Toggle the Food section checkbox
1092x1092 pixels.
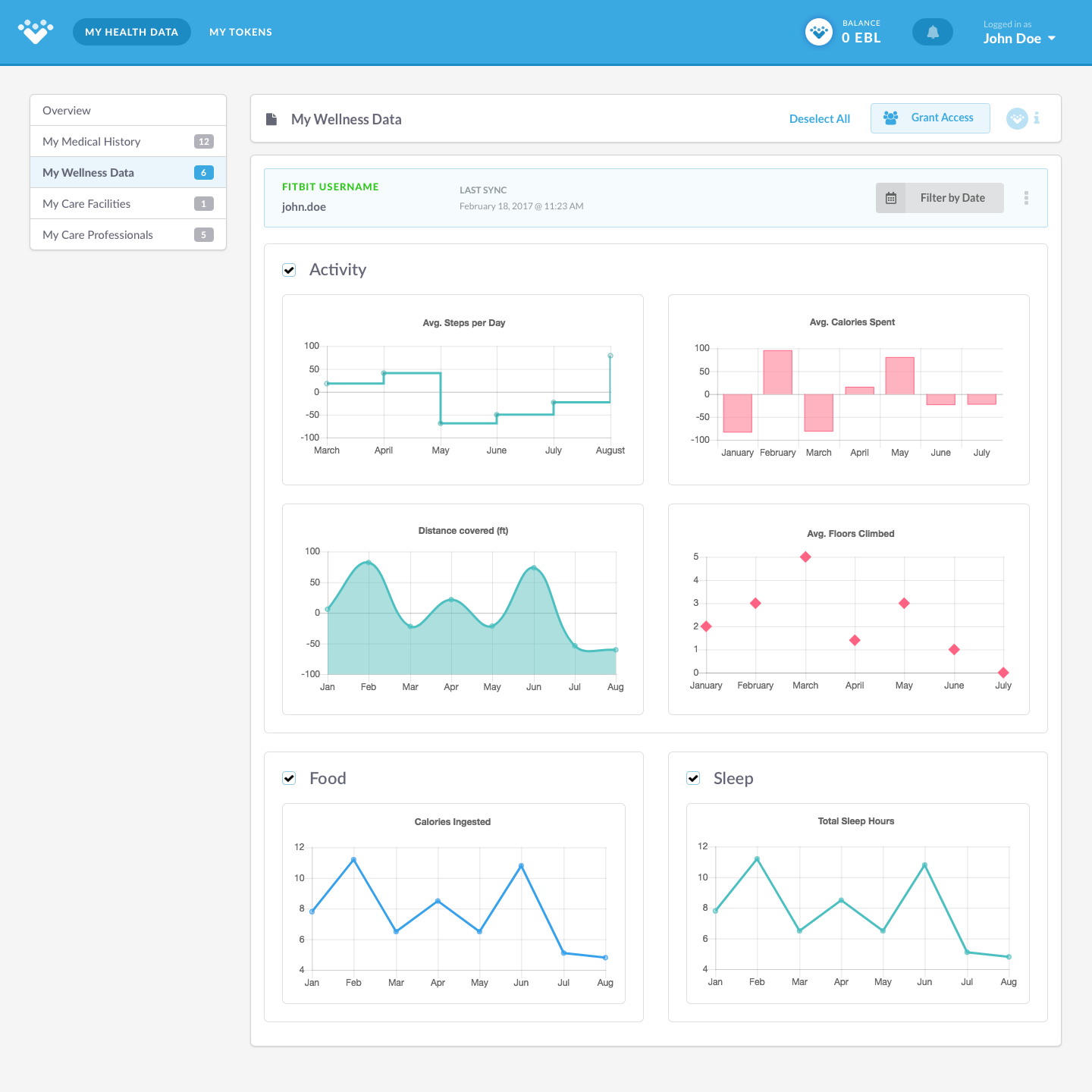289,778
